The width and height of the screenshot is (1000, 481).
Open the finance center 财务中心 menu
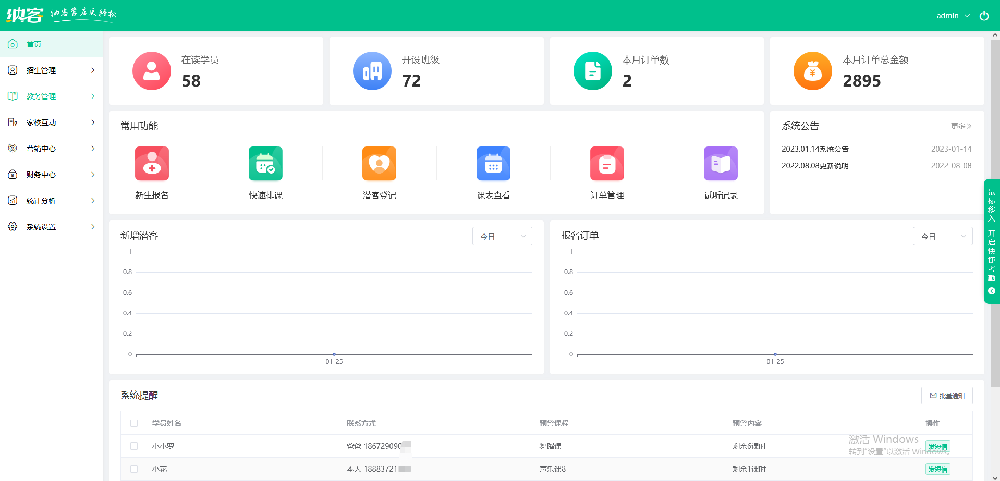click(x=51, y=174)
